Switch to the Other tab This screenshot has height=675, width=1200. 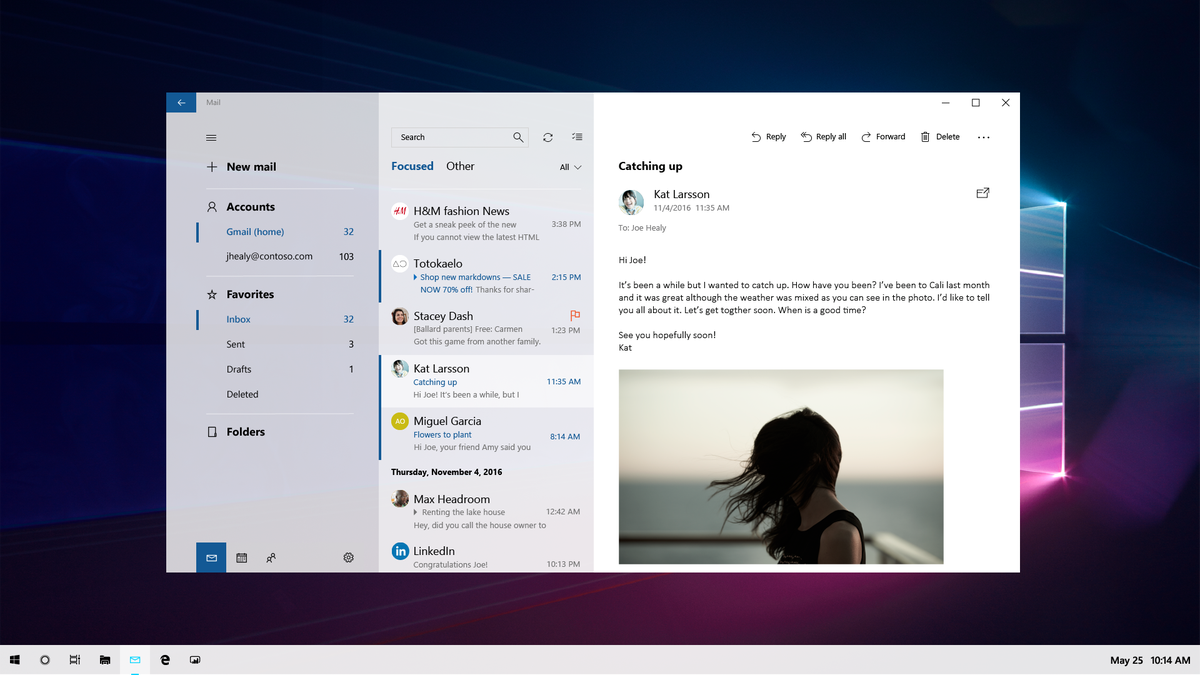point(460,167)
